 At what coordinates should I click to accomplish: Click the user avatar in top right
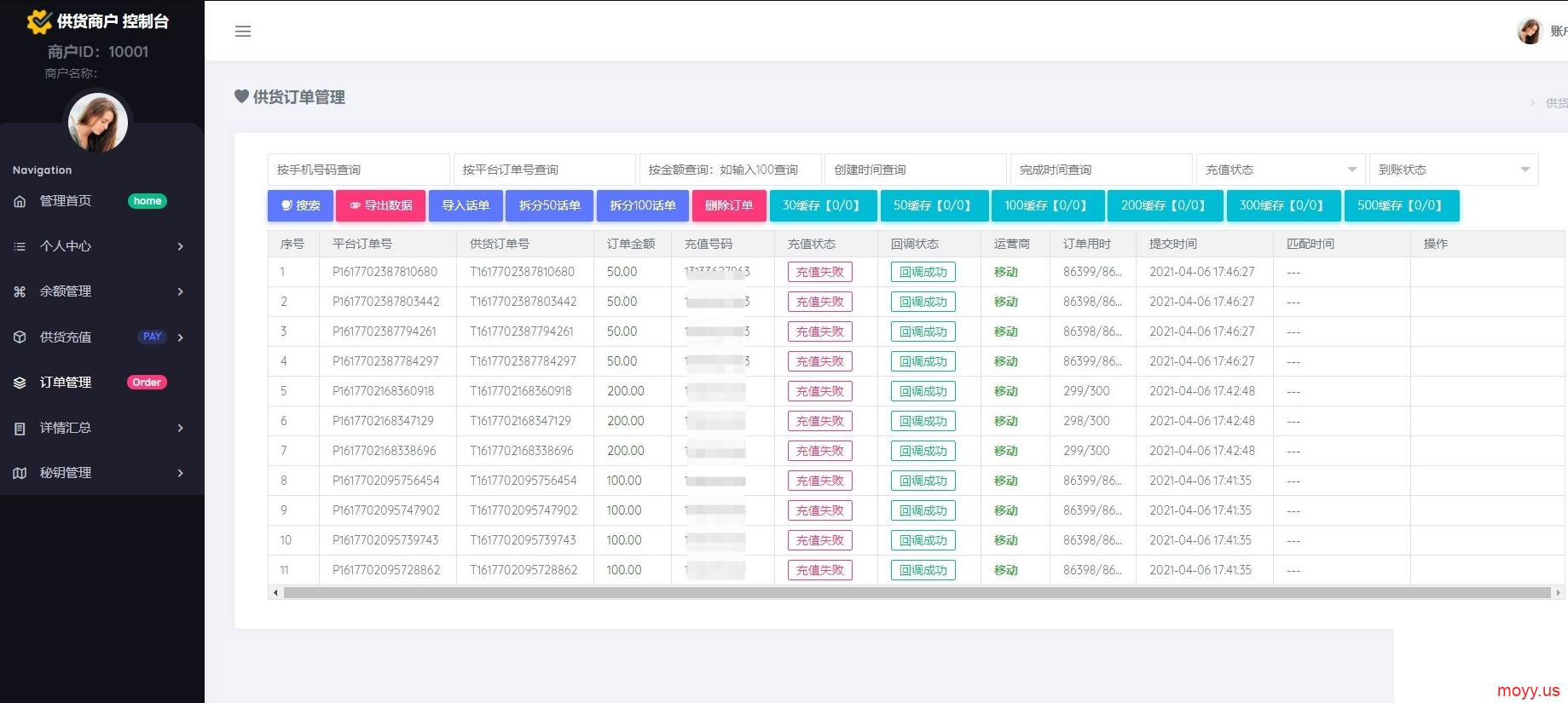click(1530, 32)
